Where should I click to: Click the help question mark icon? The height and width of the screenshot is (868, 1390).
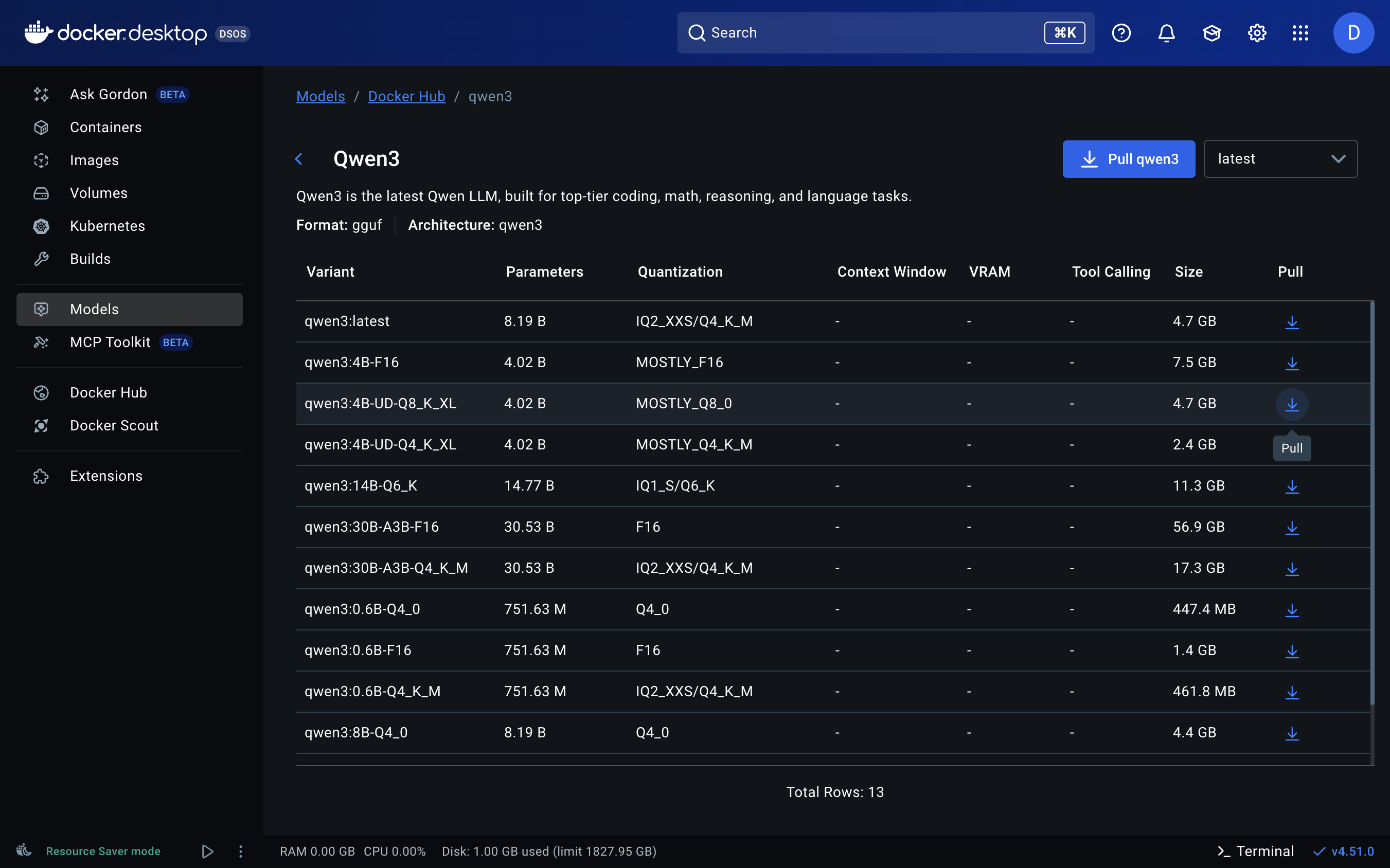pyautogui.click(x=1121, y=33)
